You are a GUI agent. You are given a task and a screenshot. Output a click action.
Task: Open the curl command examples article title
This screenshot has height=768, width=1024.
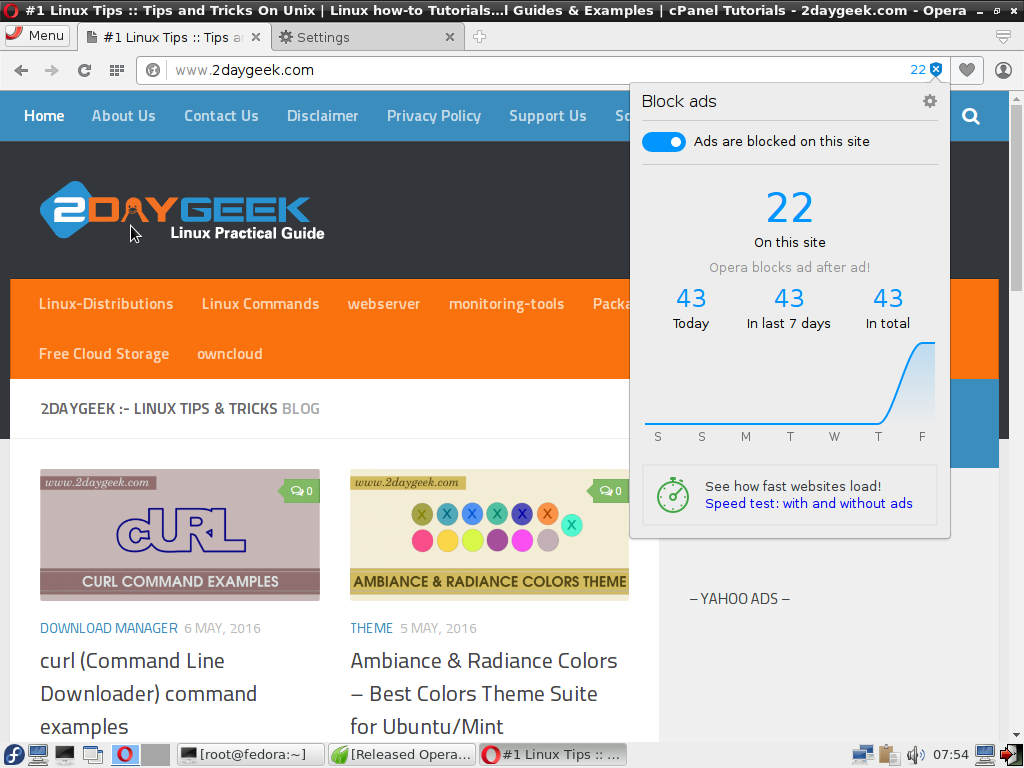[149, 694]
